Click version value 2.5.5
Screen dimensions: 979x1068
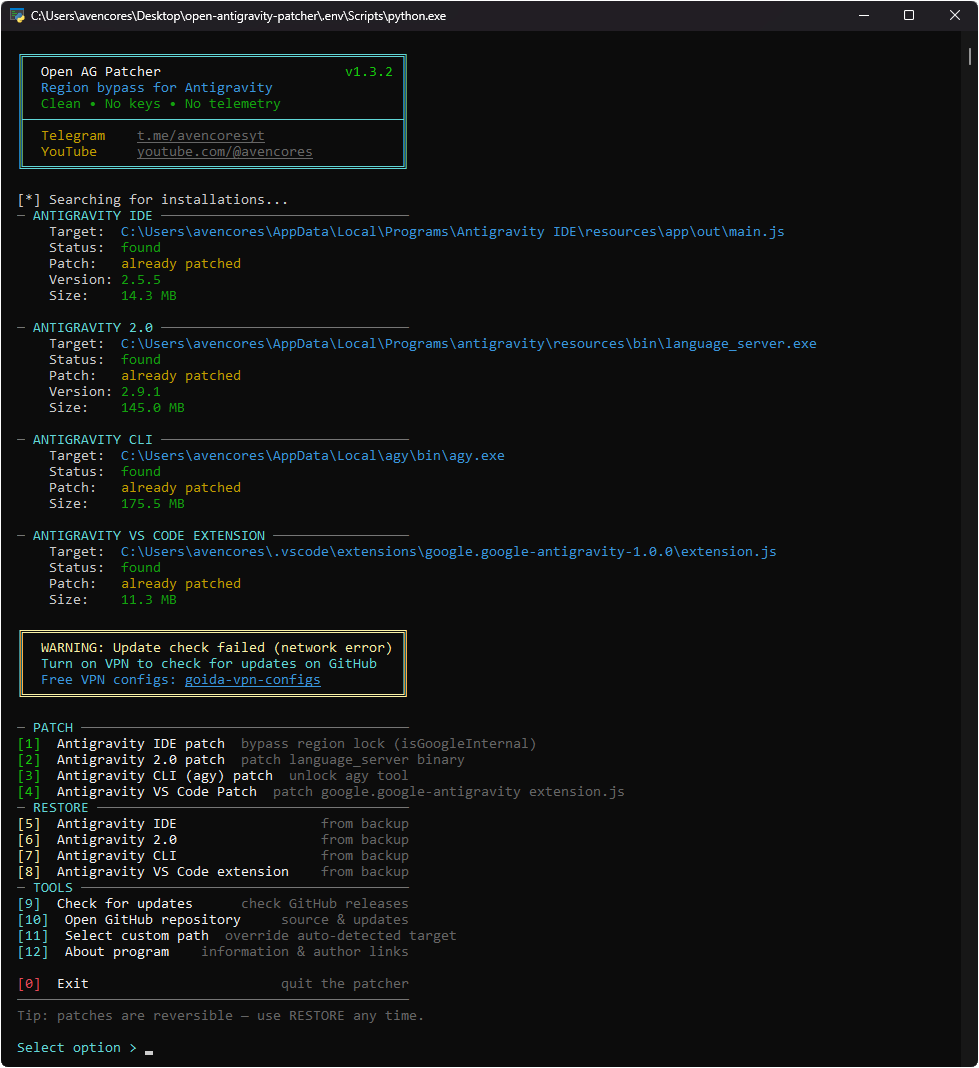click(x=141, y=280)
